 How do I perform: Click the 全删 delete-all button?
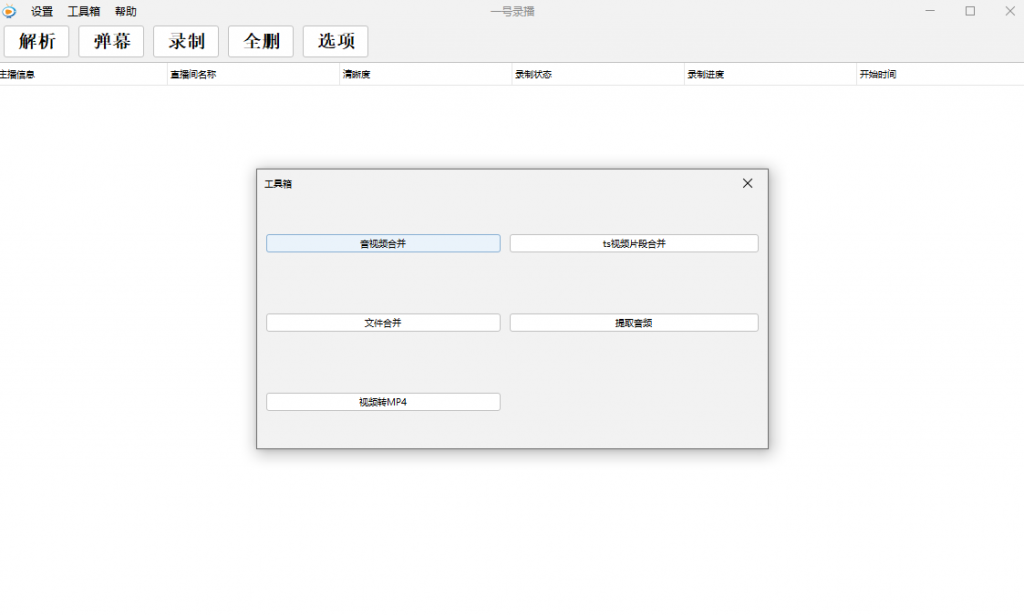point(261,41)
